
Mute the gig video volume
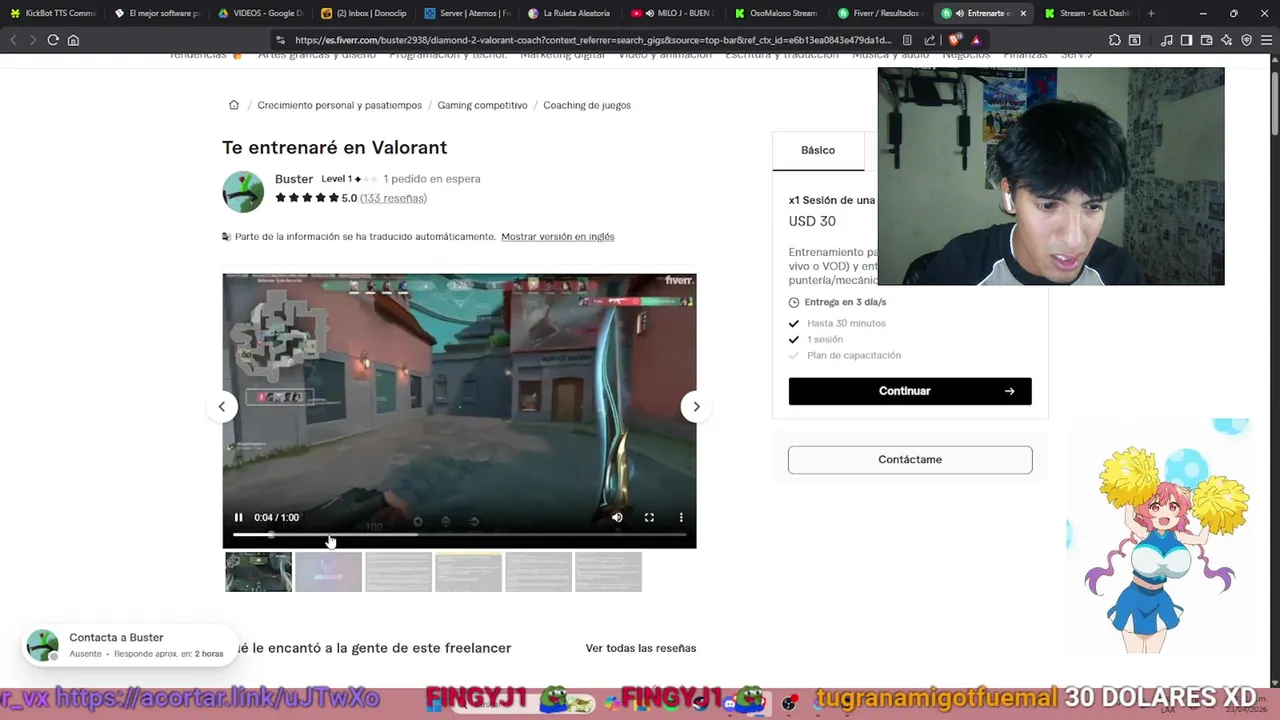coord(617,517)
